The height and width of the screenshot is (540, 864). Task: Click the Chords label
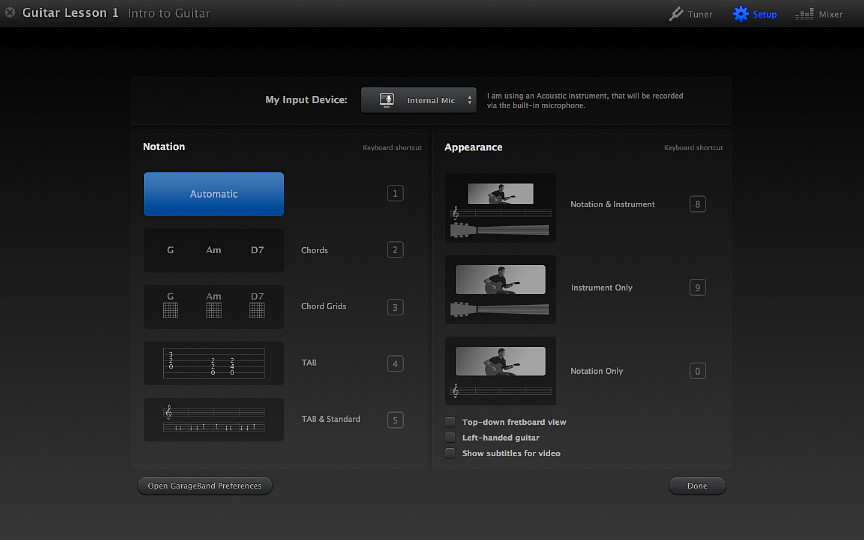[x=315, y=250]
